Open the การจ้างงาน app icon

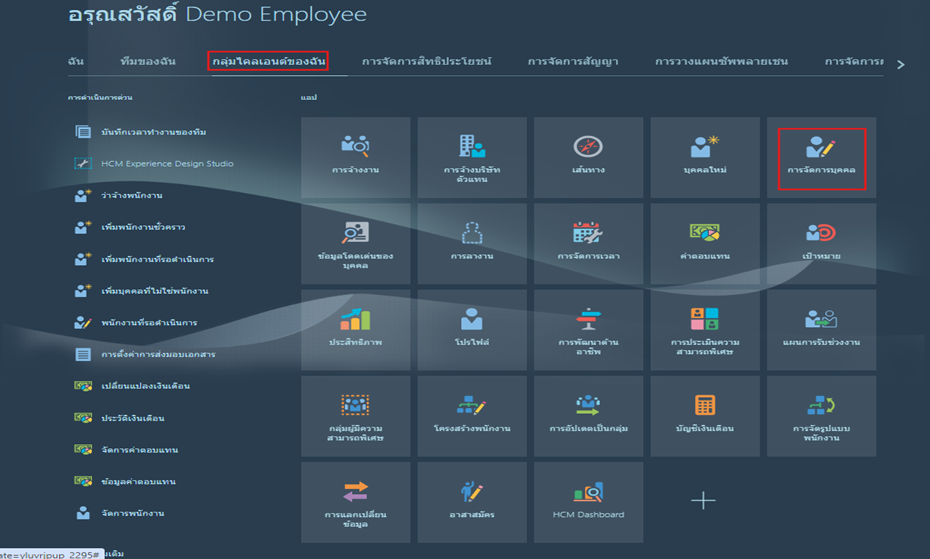(x=355, y=146)
